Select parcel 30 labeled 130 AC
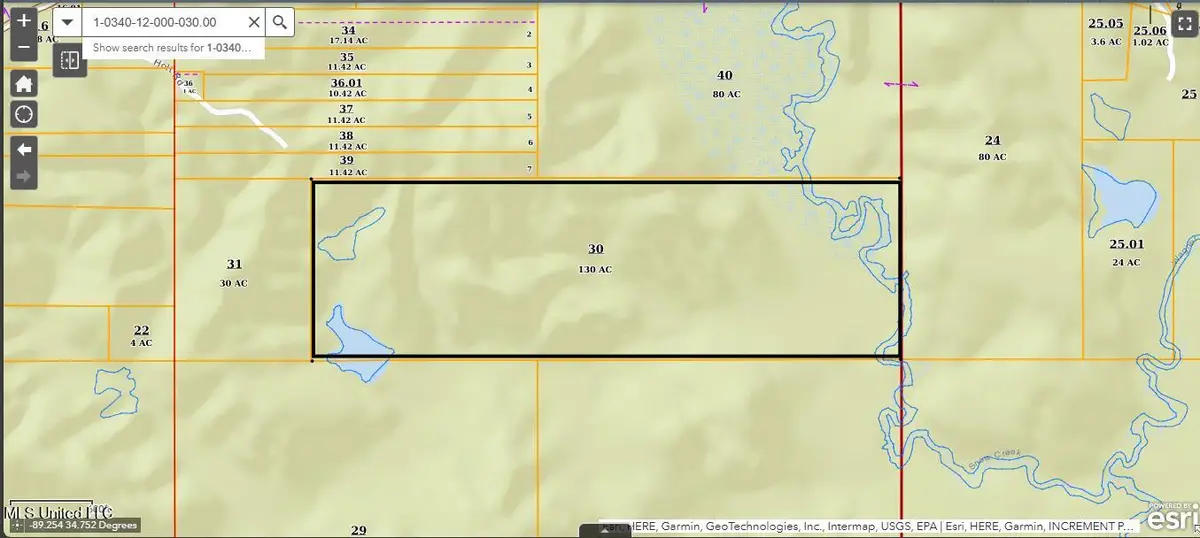This screenshot has height=538, width=1200. pyautogui.click(x=595, y=258)
